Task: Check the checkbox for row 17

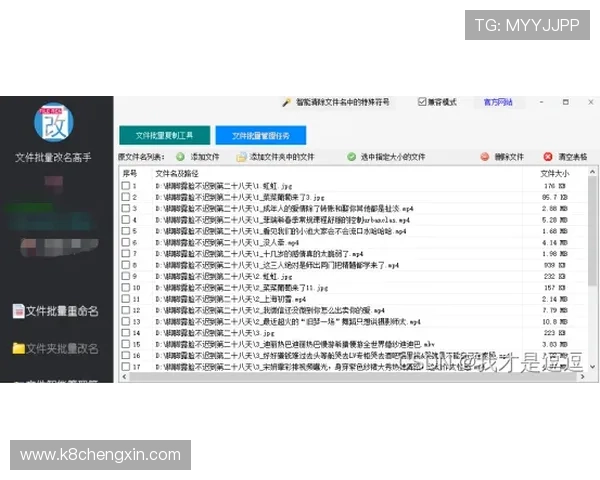Action: point(126,366)
